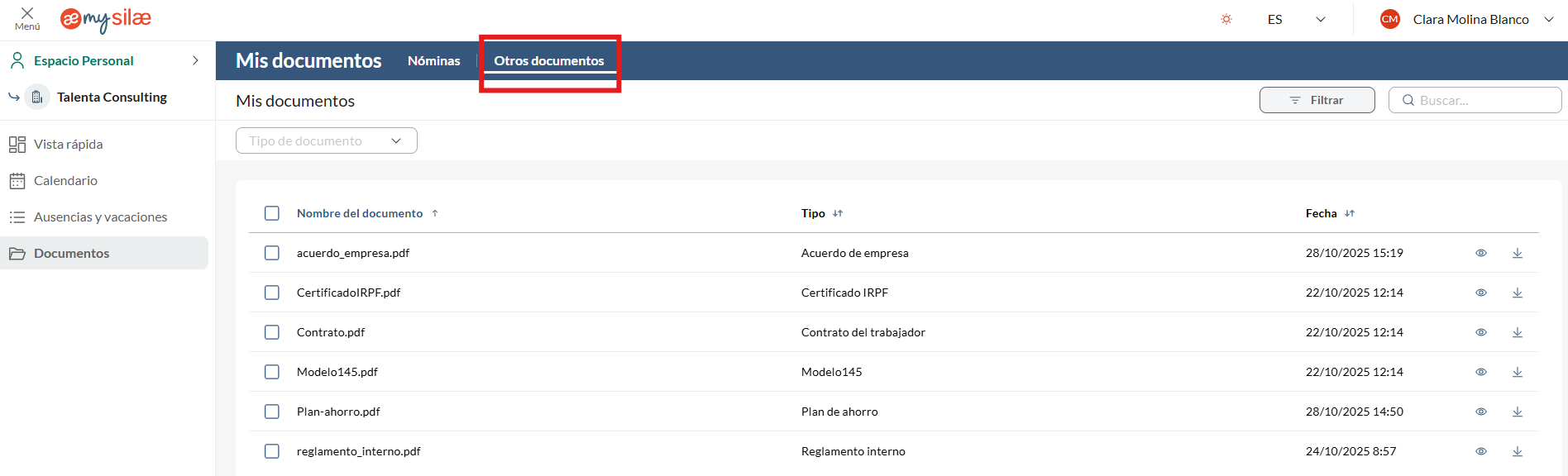This screenshot has width=1568, height=476.
Task: Open Ausencias y vacaciones in sidebar
Action: point(100,217)
